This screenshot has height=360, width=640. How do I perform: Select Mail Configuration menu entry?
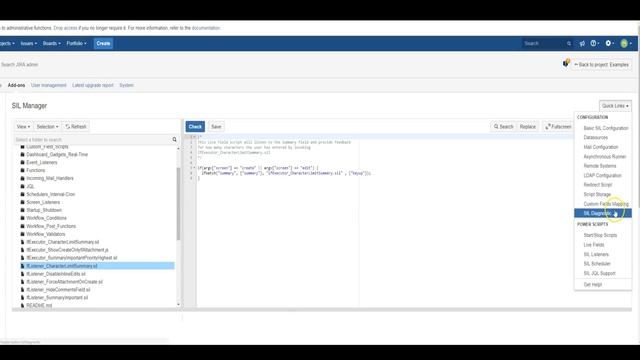[x=603, y=147]
